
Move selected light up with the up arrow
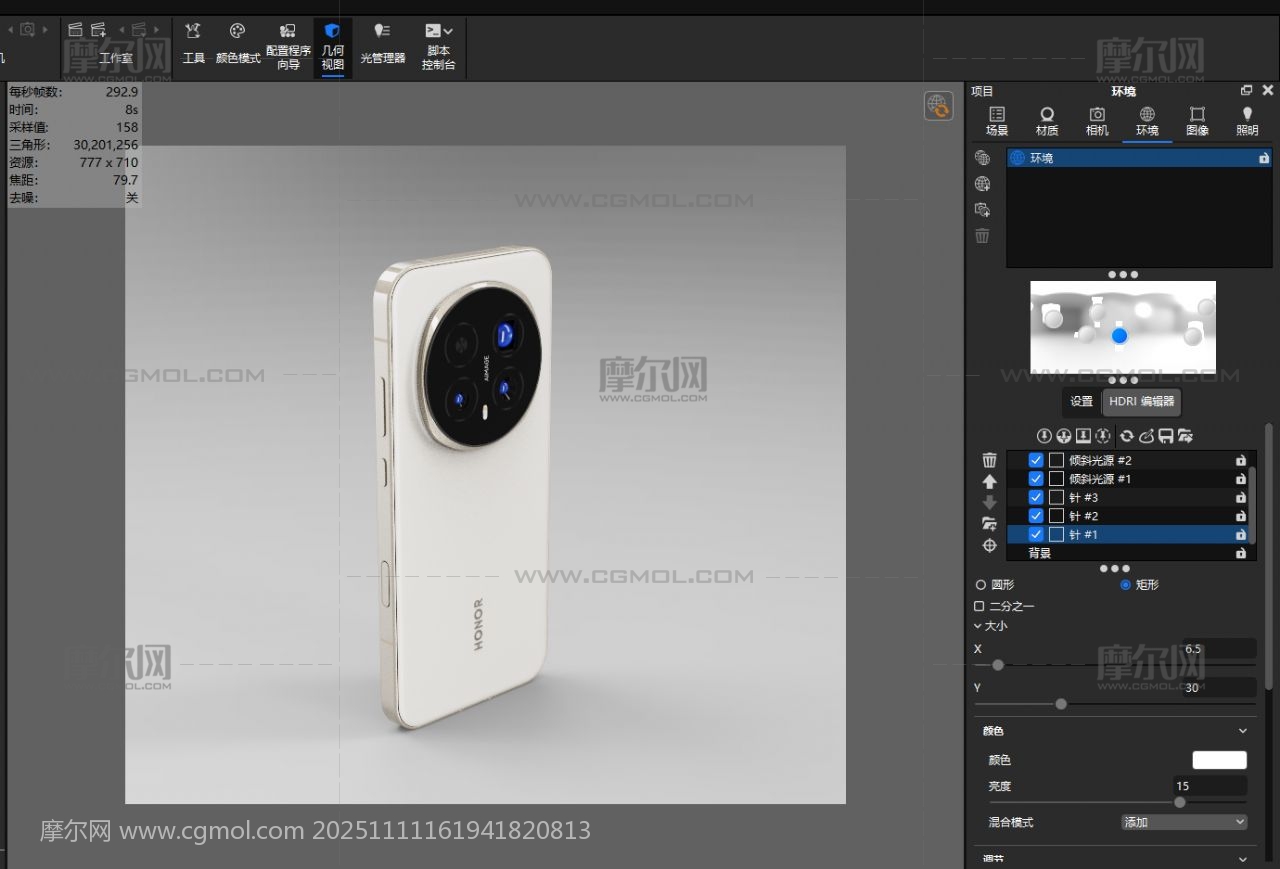[989, 481]
